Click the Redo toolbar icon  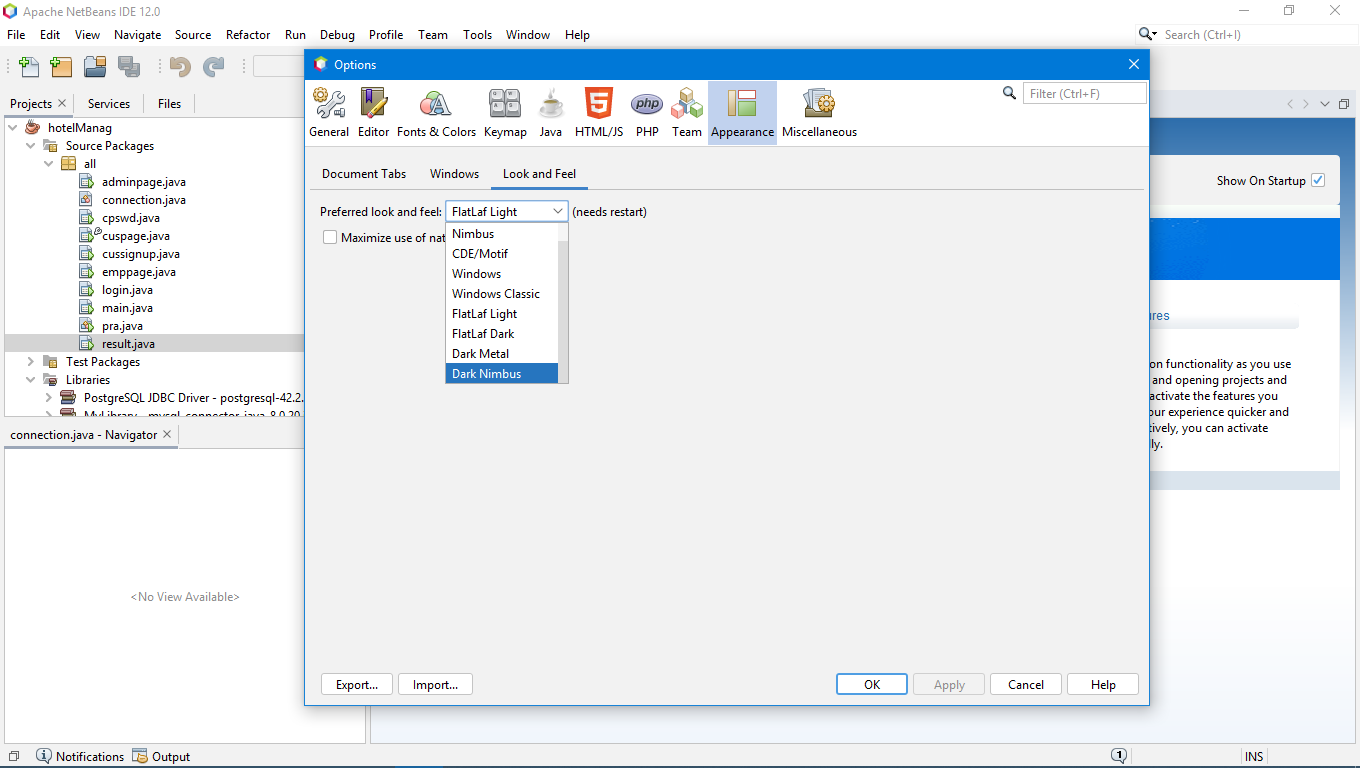coord(214,67)
